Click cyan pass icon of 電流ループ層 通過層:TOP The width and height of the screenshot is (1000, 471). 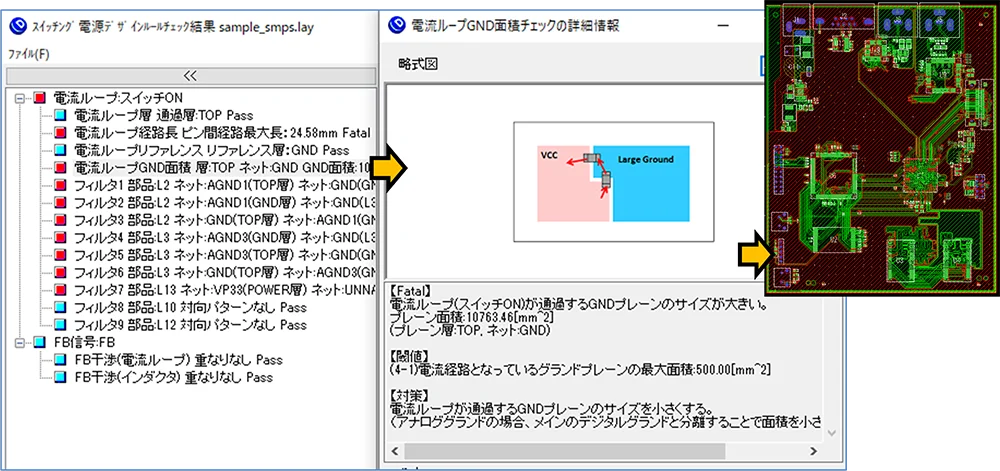[60, 116]
